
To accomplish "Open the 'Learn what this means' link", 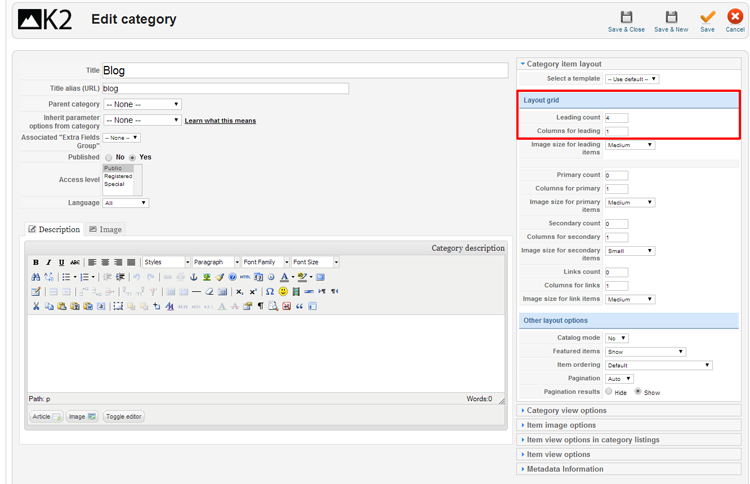I will click(x=220, y=121).
